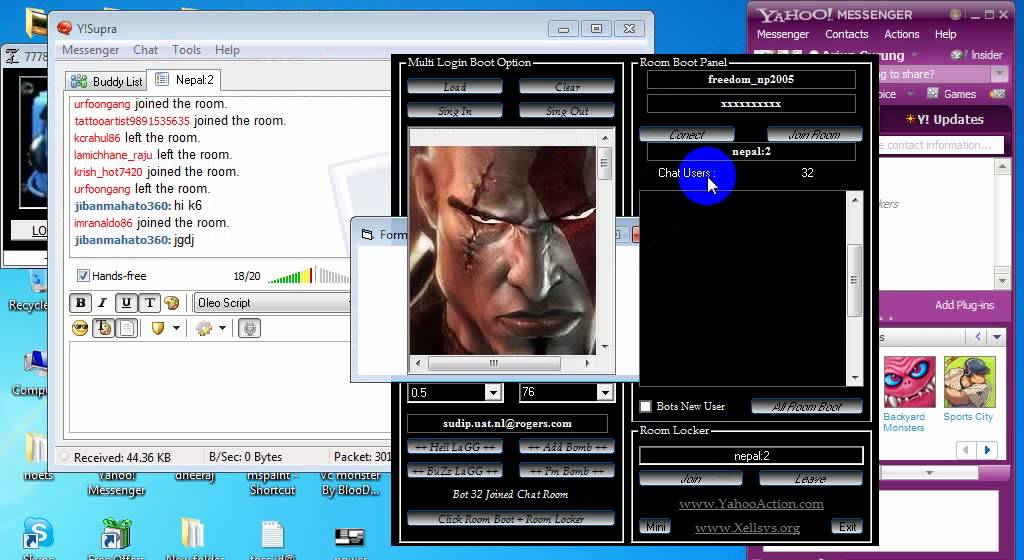Expand the shield icon dropdown arrow
1024x560 pixels.
click(x=176, y=328)
